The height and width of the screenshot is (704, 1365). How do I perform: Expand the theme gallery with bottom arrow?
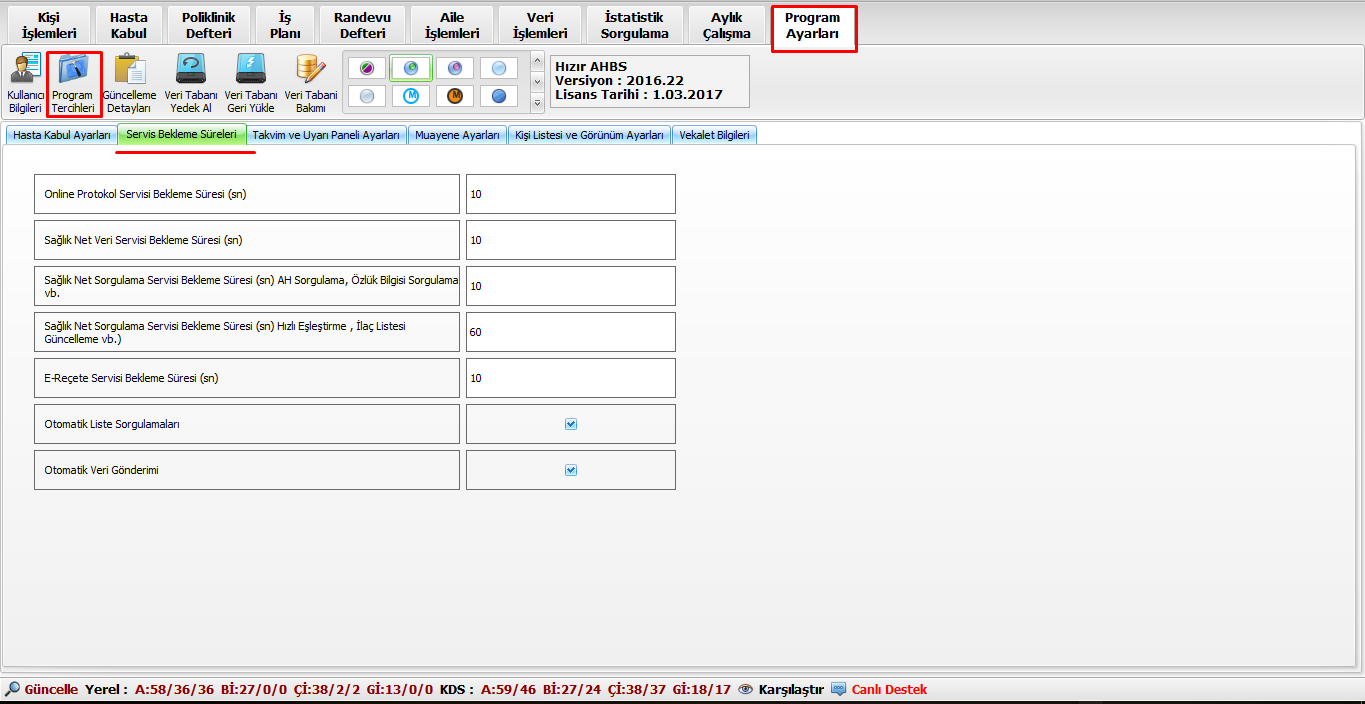[538, 102]
